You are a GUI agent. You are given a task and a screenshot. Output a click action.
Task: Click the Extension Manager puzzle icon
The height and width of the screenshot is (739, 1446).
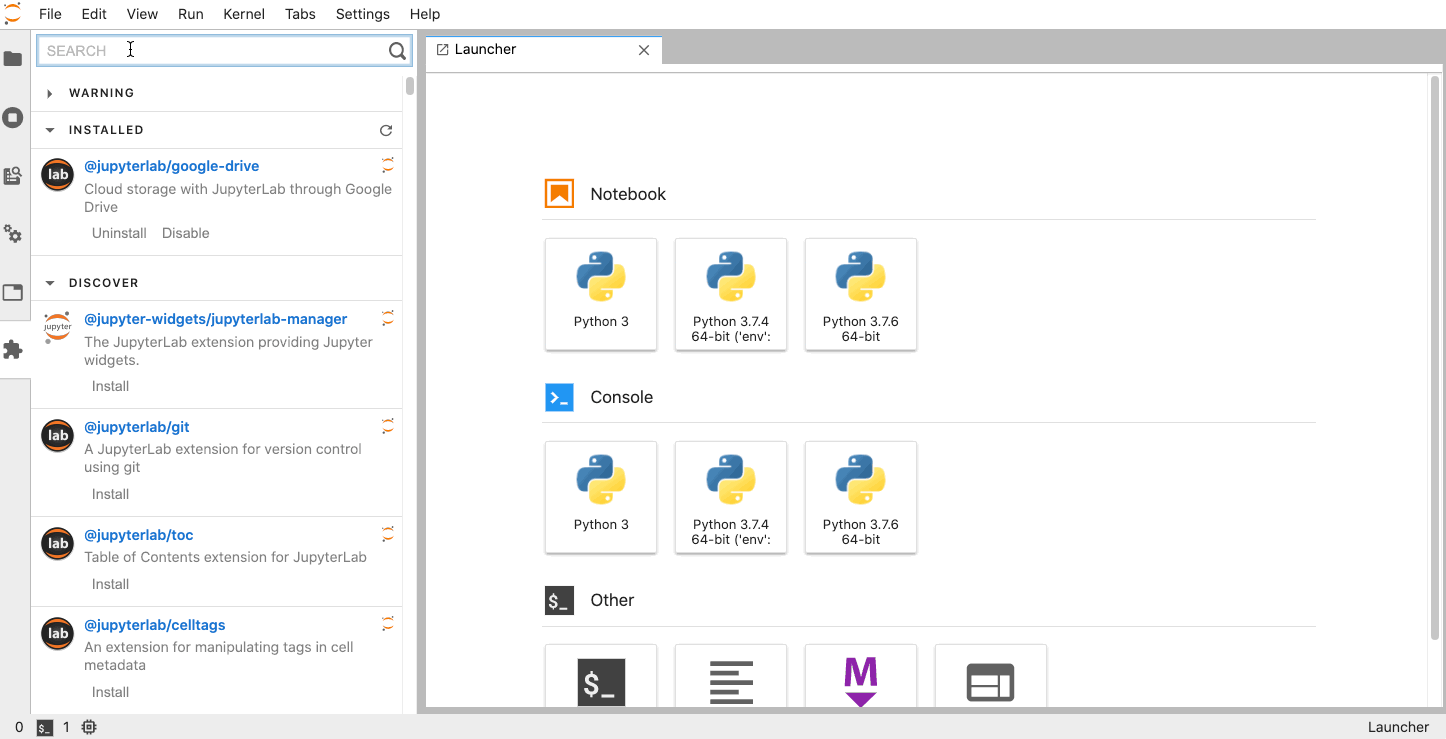[x=13, y=350]
